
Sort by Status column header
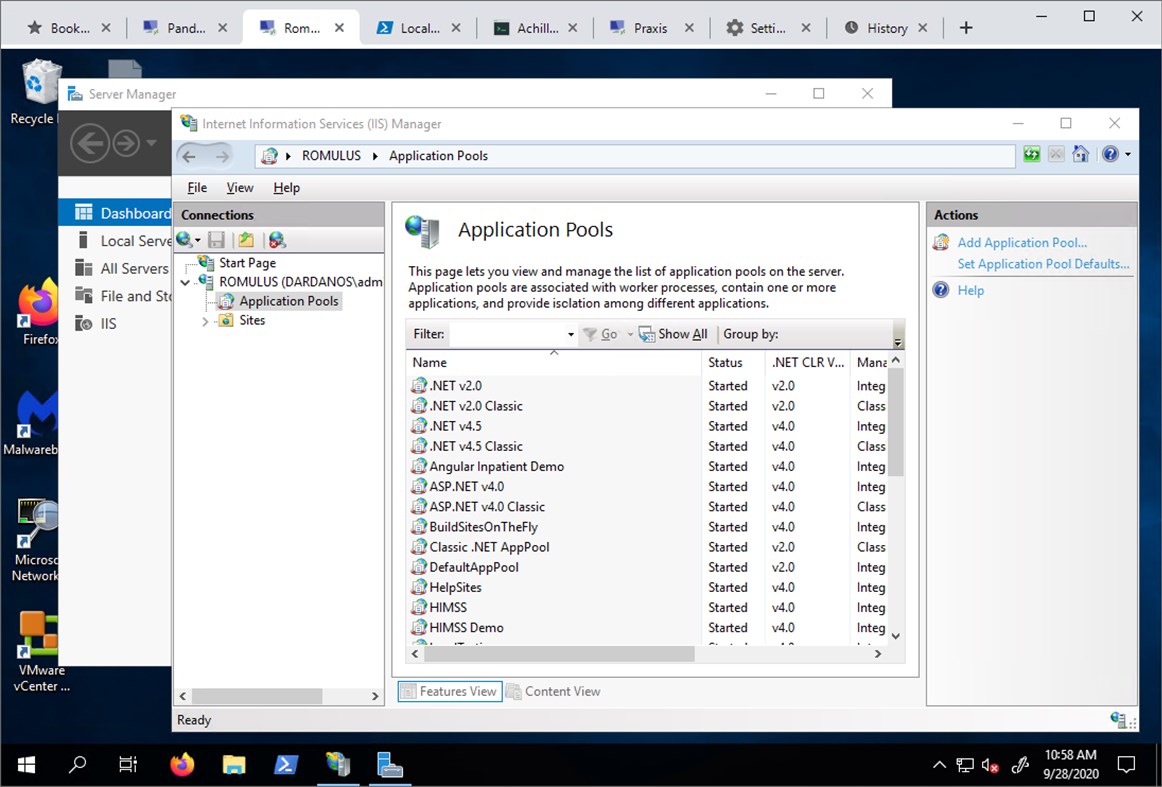pos(732,362)
